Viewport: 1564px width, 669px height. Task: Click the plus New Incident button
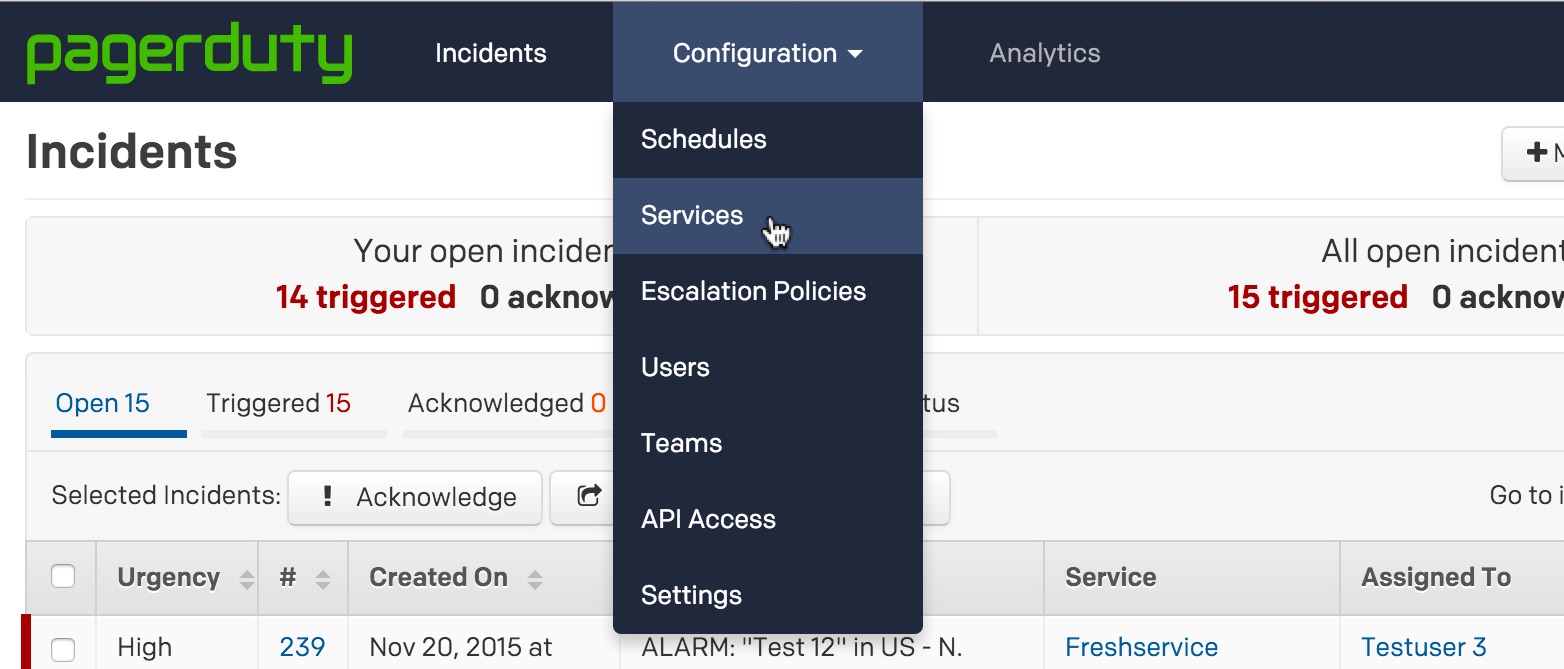1536,153
